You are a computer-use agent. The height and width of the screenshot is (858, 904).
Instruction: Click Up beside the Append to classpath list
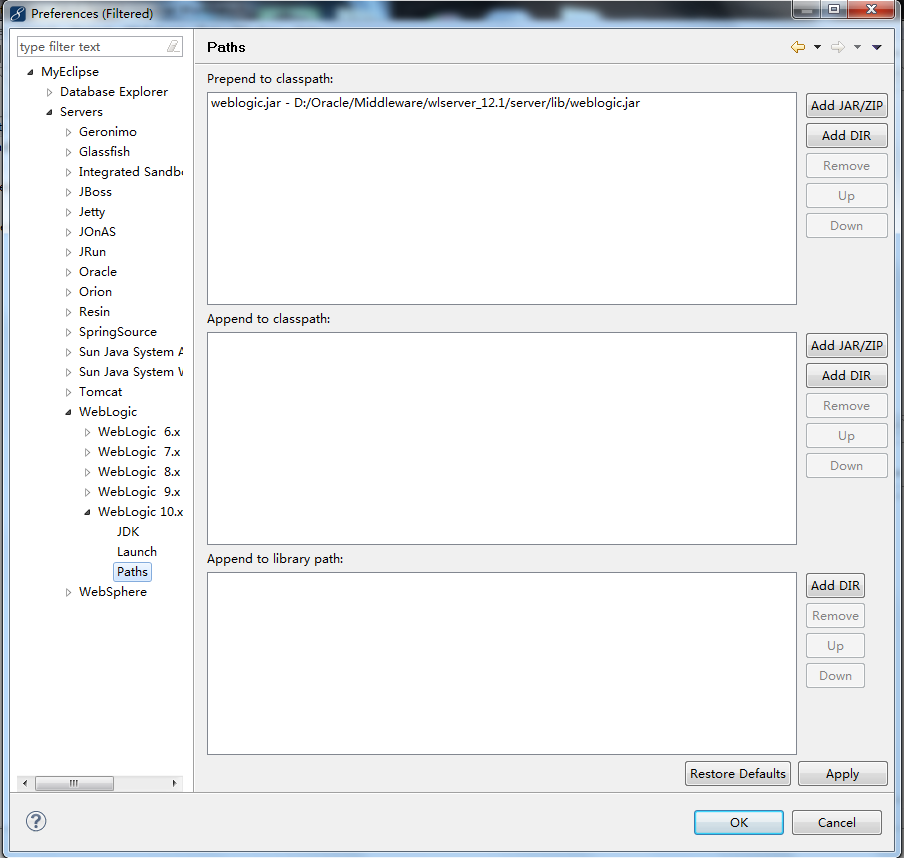click(846, 435)
